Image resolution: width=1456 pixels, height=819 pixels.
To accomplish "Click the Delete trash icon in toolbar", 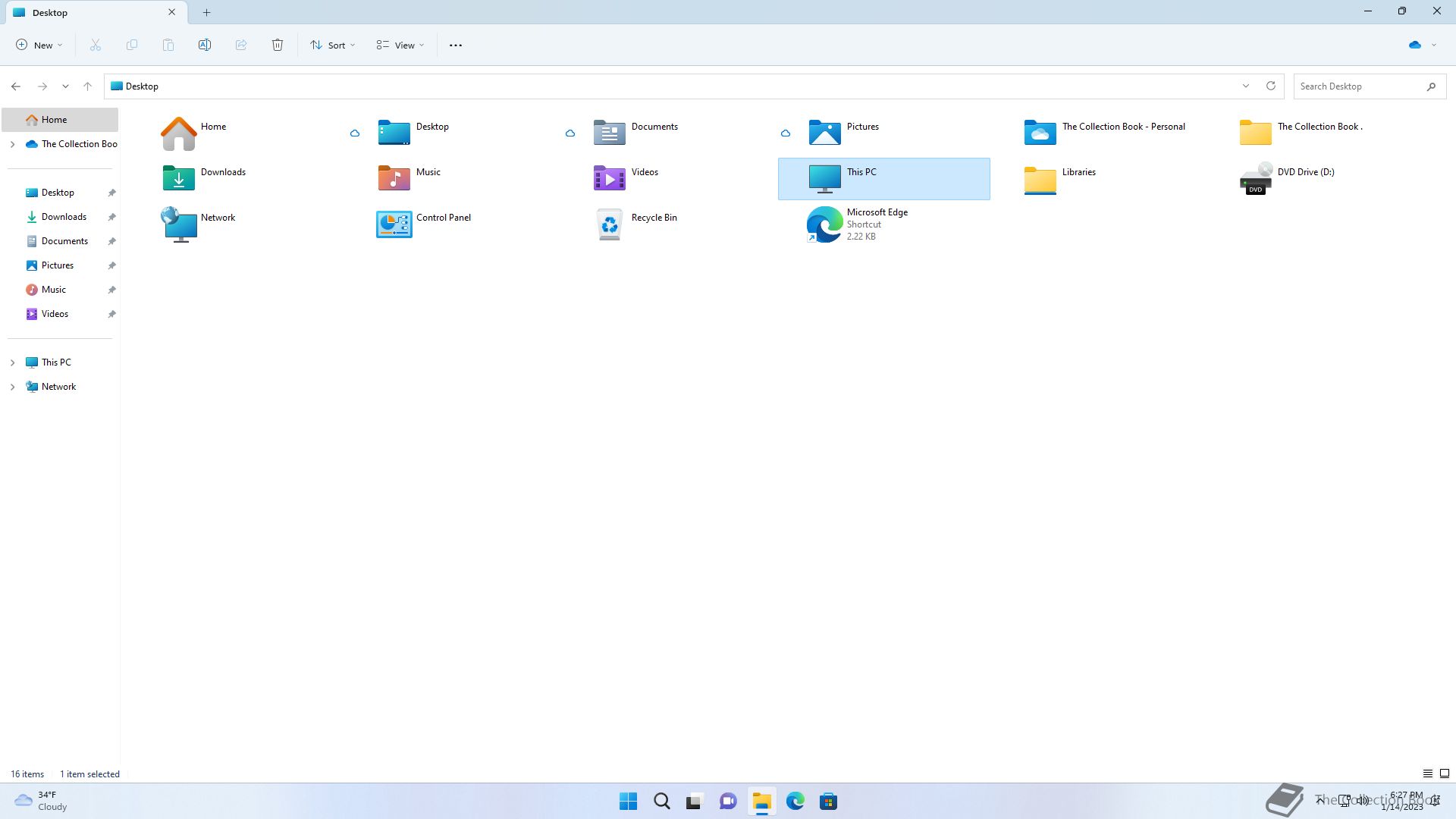I will point(278,45).
